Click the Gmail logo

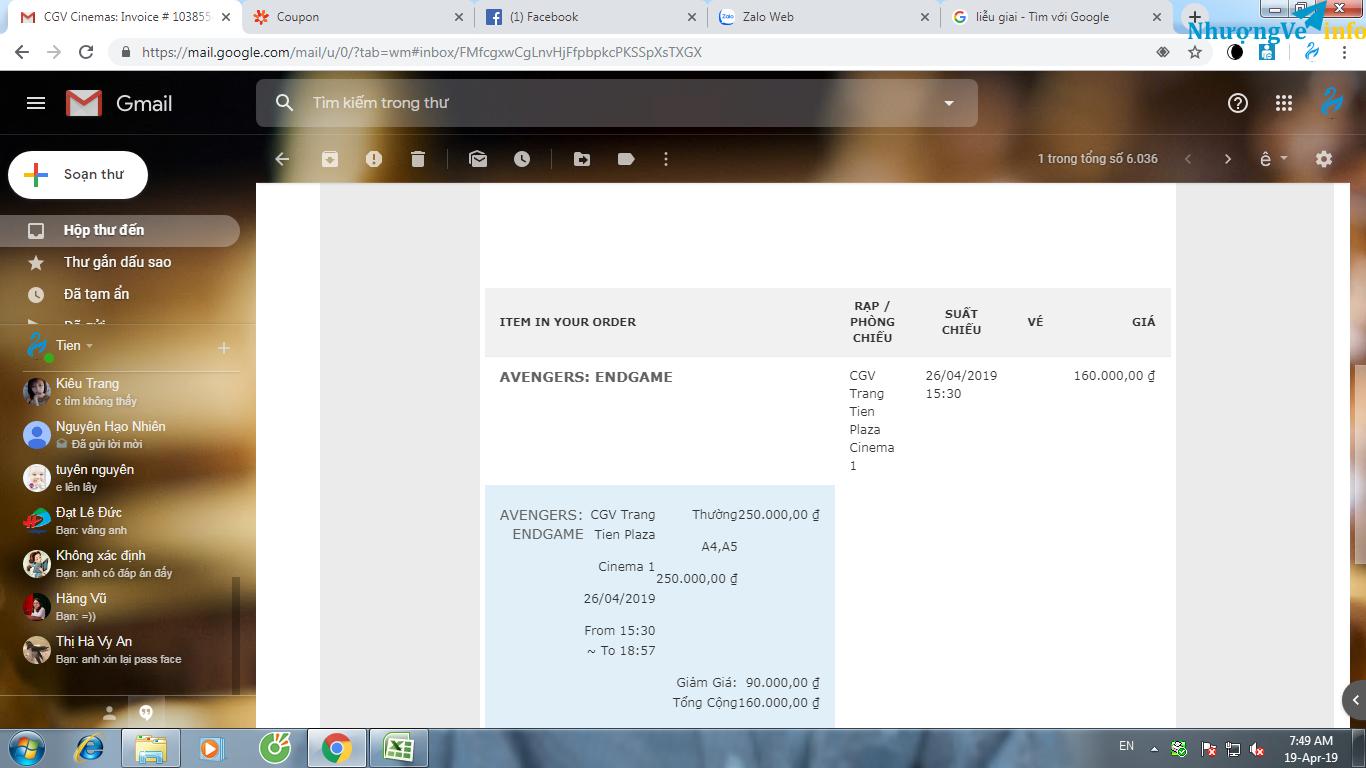click(x=119, y=103)
